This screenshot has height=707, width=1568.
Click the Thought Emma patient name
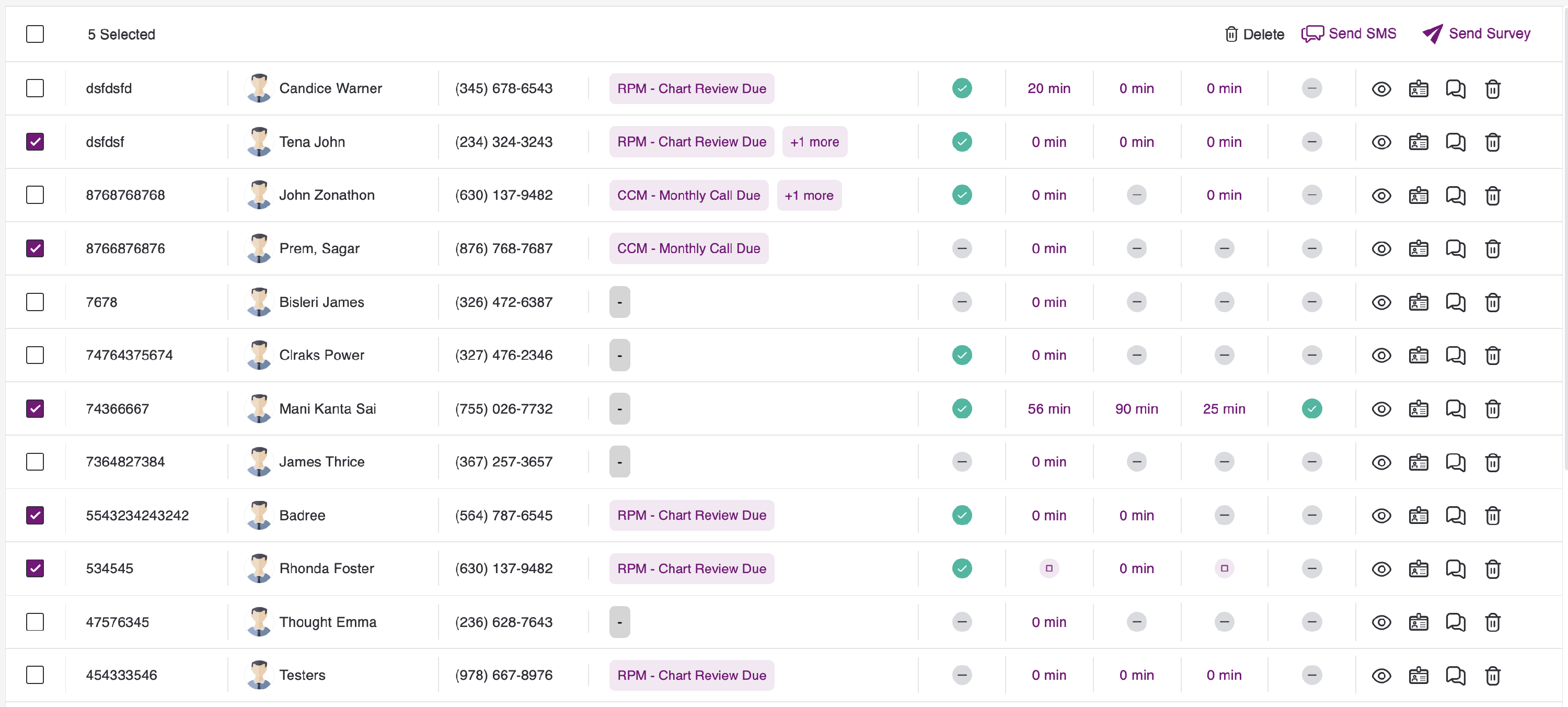[328, 622]
